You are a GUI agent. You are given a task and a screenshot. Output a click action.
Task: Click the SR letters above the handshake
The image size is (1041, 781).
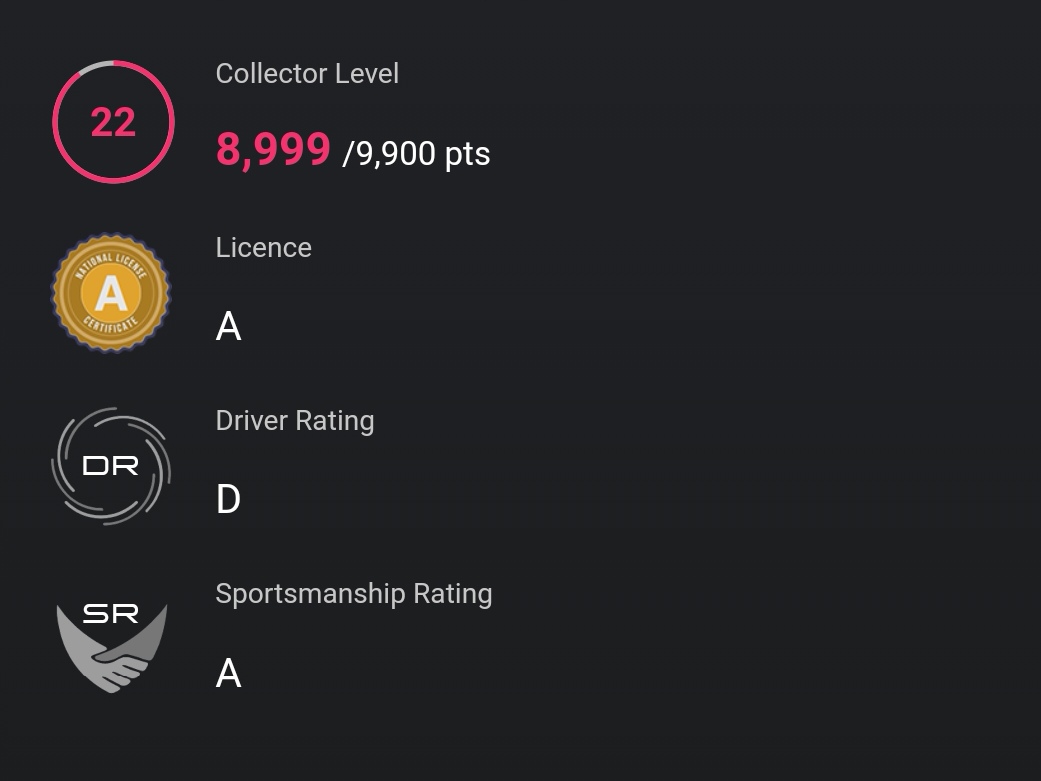(111, 614)
